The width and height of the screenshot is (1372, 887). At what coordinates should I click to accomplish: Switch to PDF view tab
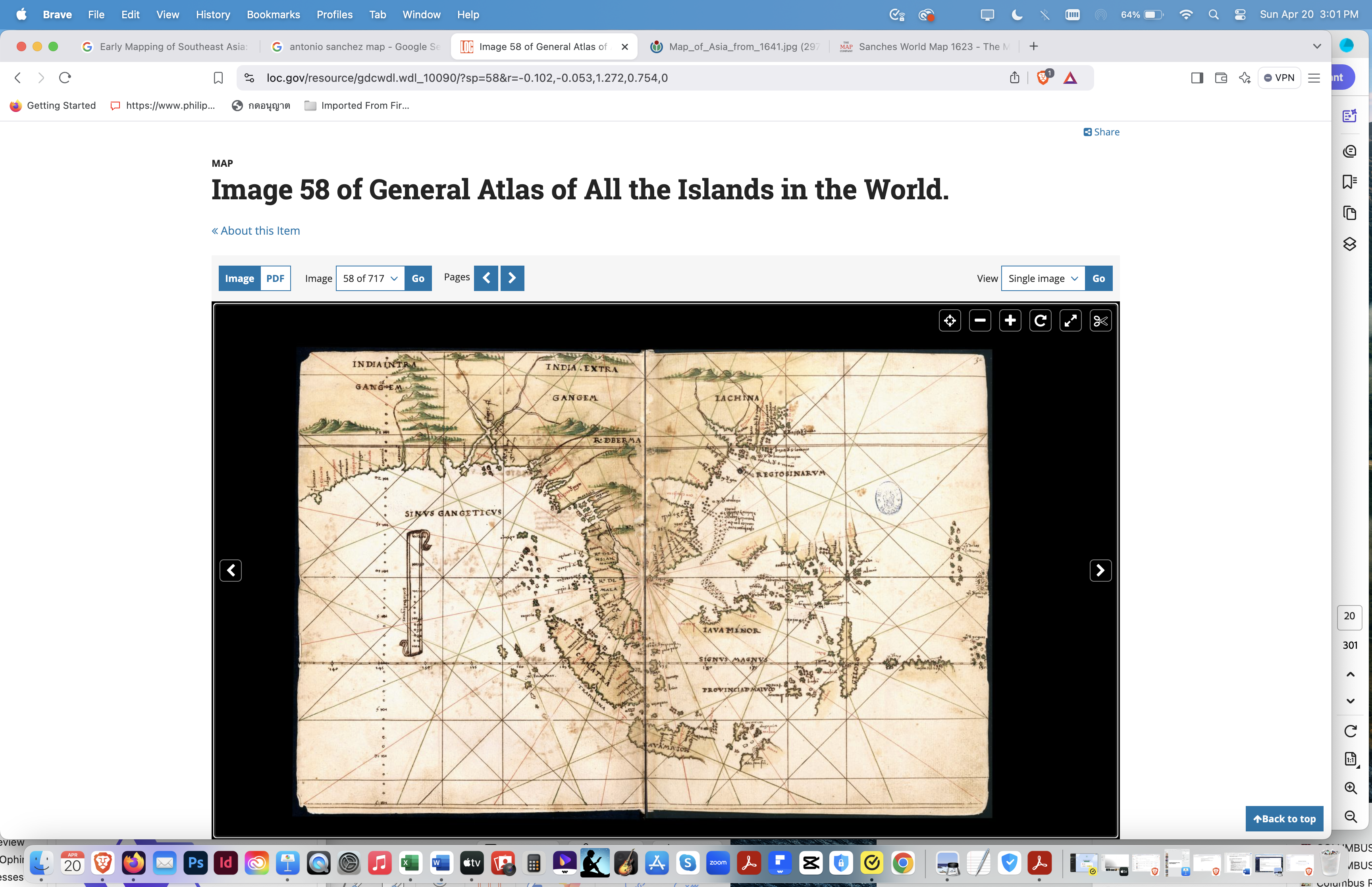click(275, 278)
